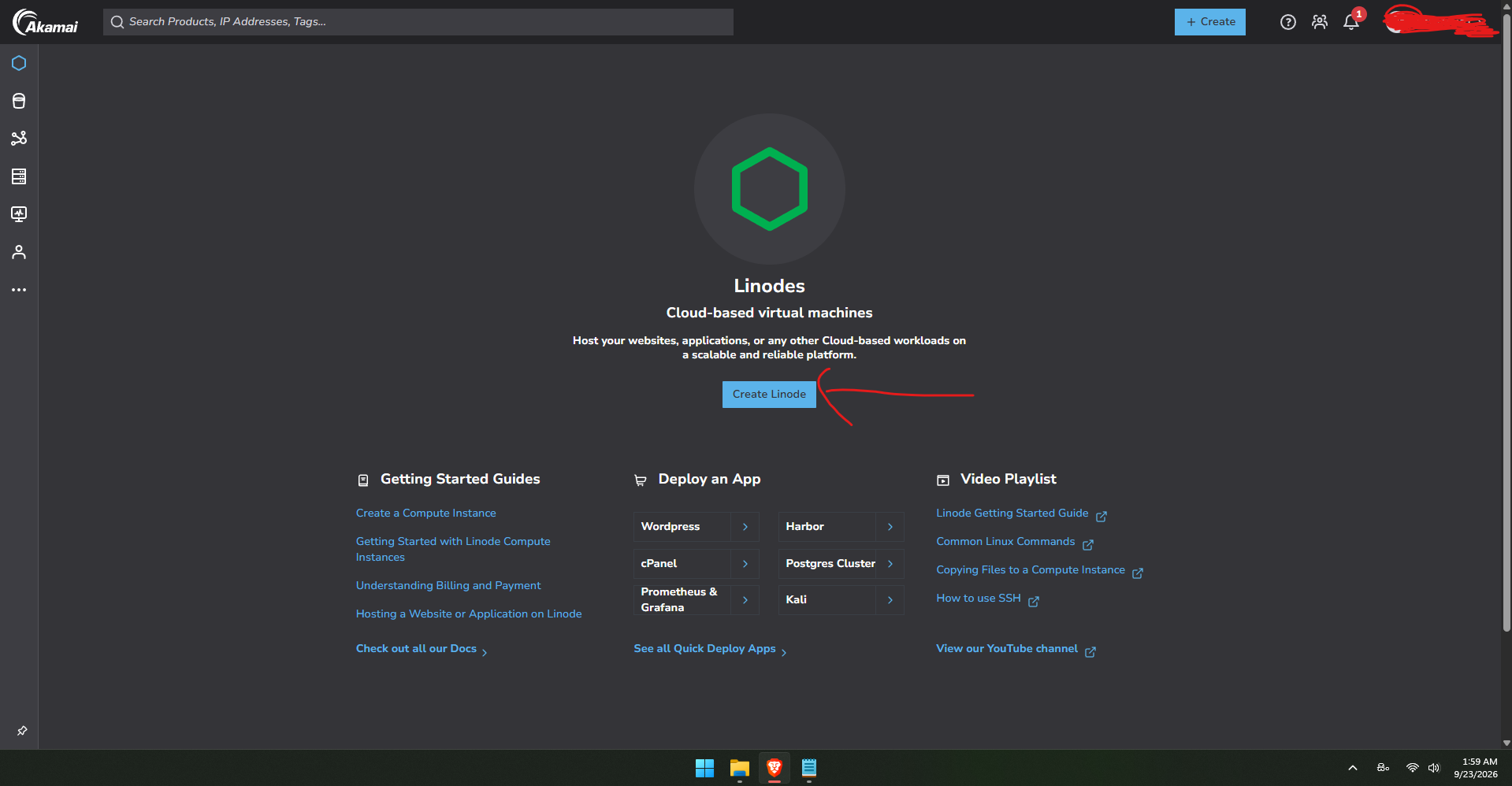The width and height of the screenshot is (1512, 786).
Task: Click external link icon beside How to use SSH
Action: (1034, 602)
